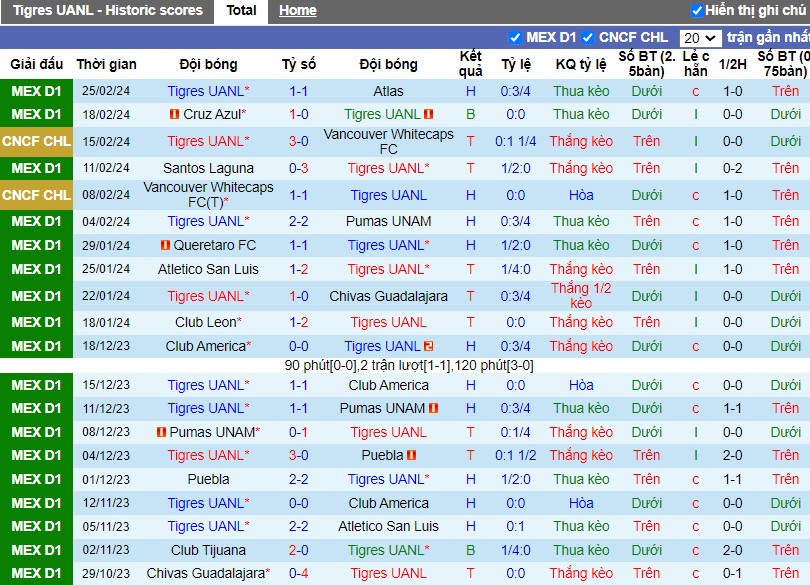Click the 2-2 score in 04/02/24 row
The height and width of the screenshot is (585, 810).
(299, 221)
